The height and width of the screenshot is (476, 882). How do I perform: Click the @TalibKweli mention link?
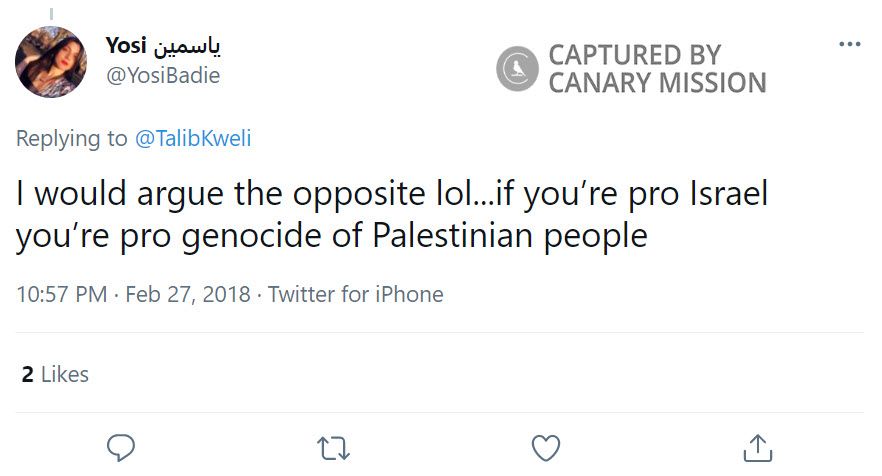point(193,139)
